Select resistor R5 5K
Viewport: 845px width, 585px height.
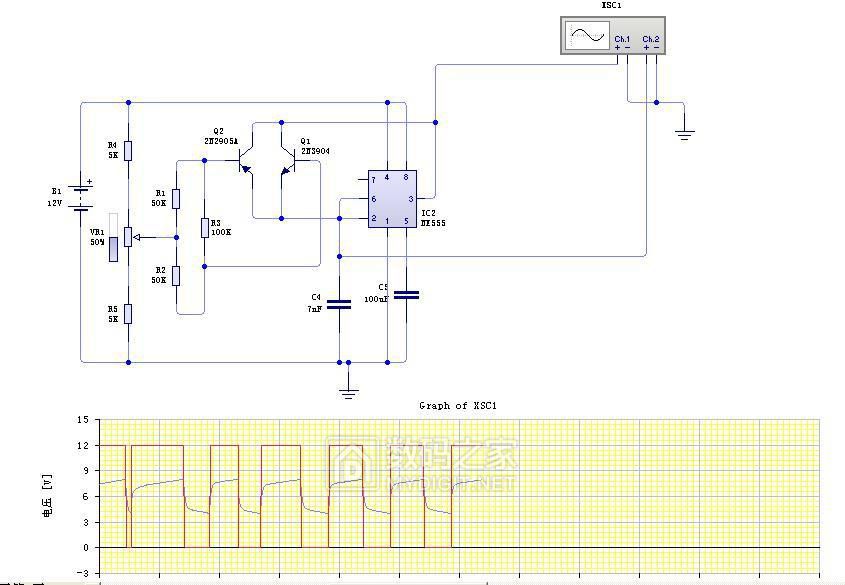(x=128, y=313)
